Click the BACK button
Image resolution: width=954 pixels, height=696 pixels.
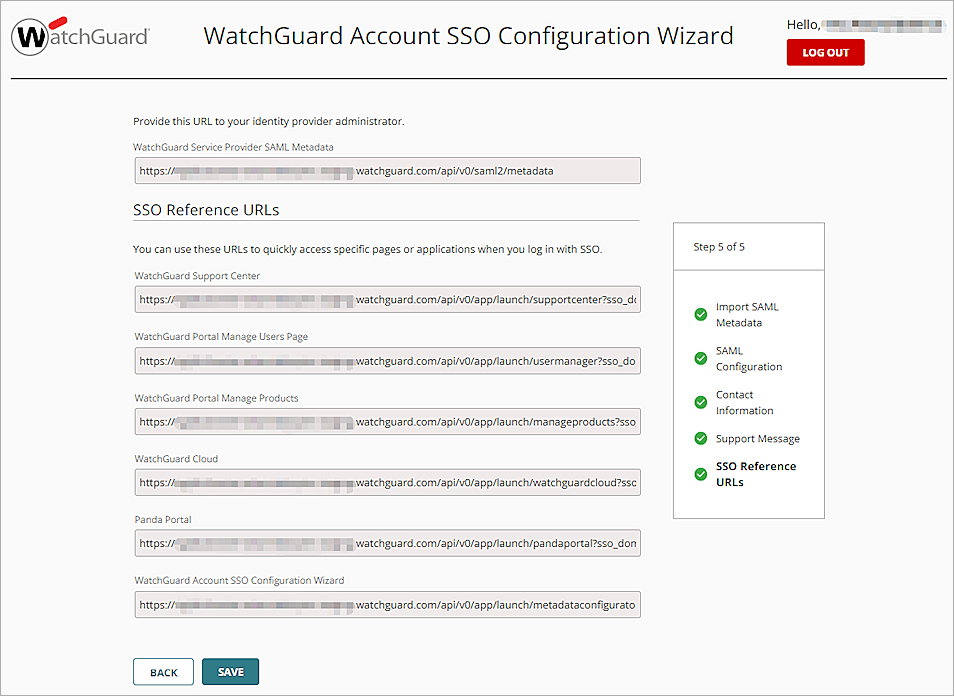coord(163,671)
